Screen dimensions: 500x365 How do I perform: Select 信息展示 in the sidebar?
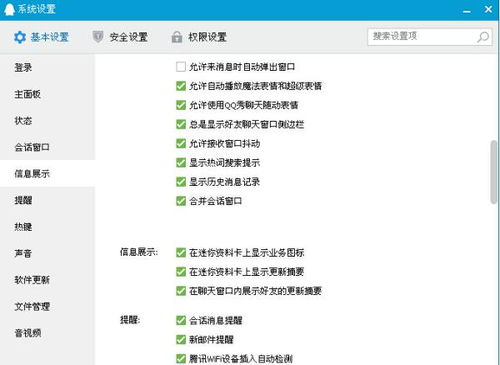(x=47, y=173)
